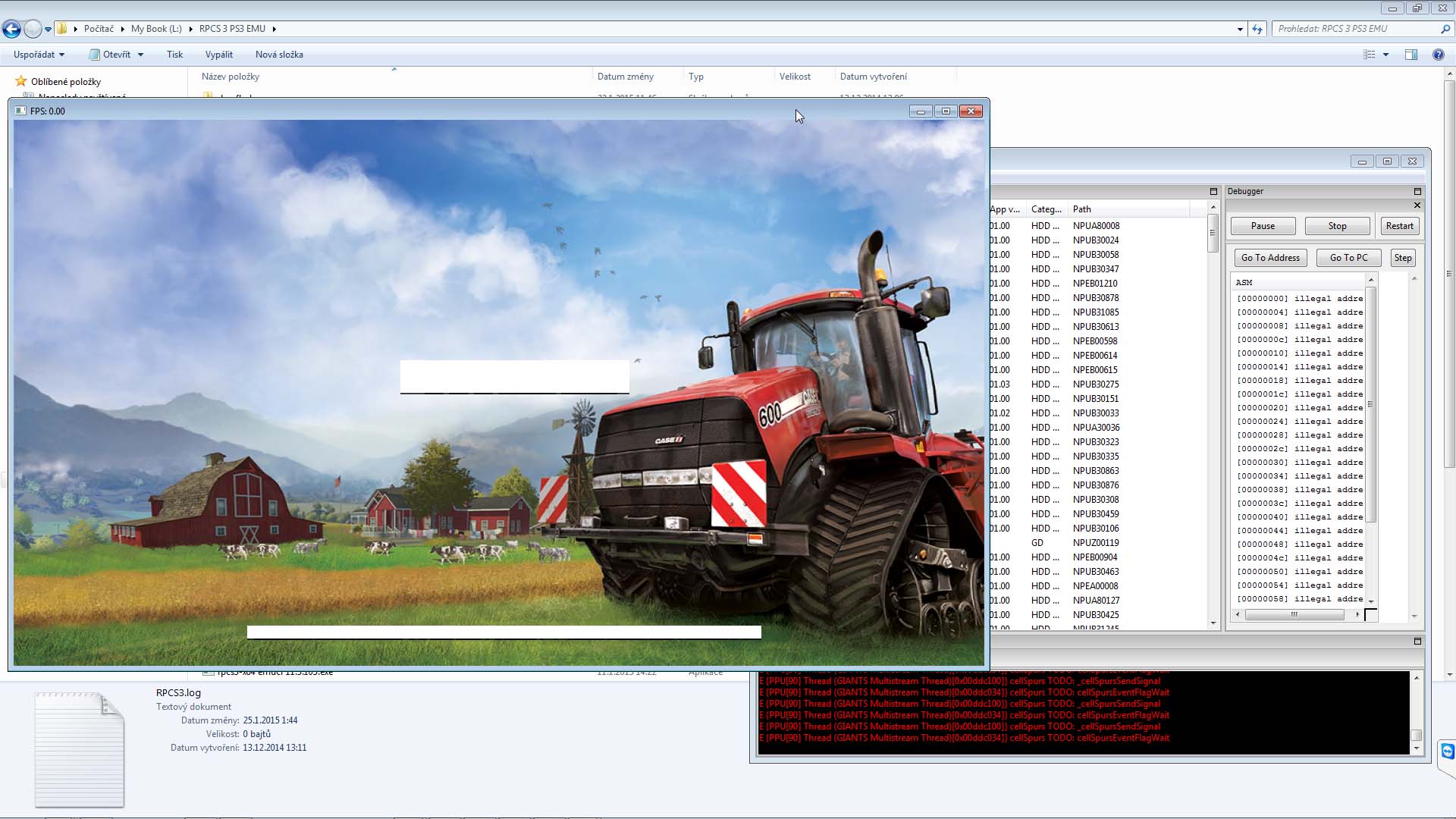The image size is (1456, 819).
Task: Click the refresh icon beside address bar
Action: coord(1258,29)
